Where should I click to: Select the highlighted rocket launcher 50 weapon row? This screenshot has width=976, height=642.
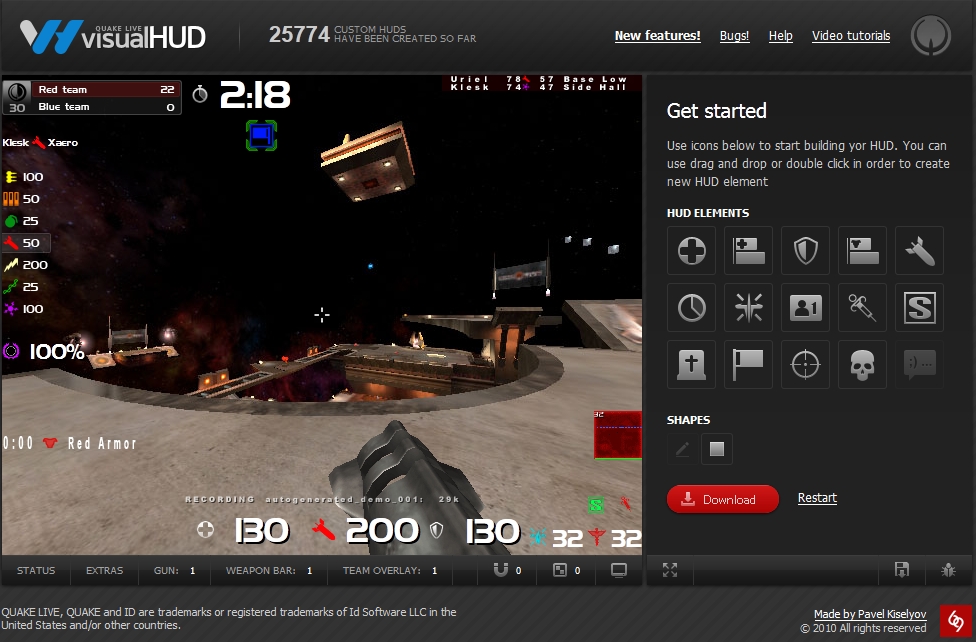click(x=26, y=243)
